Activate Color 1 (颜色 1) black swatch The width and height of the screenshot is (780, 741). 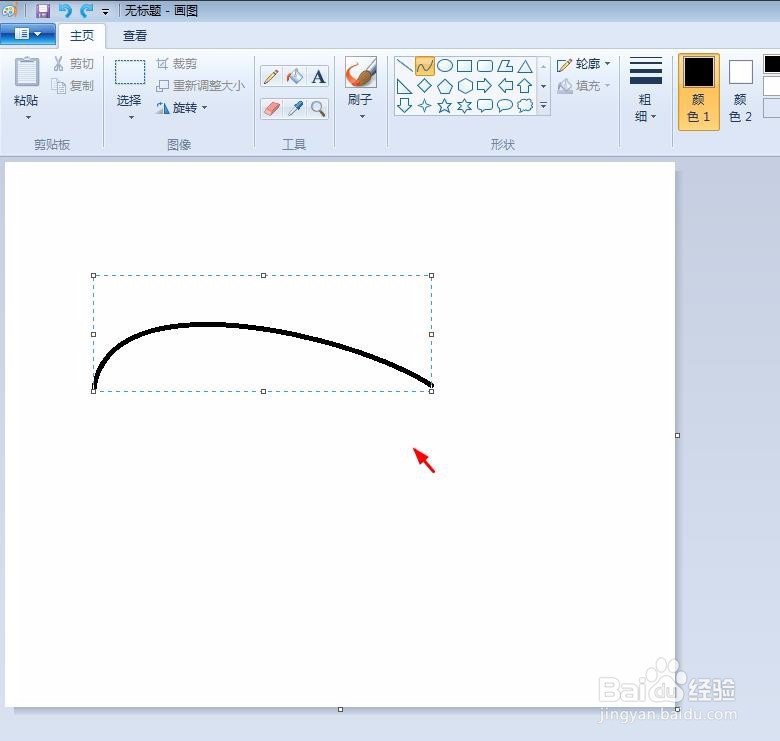[698, 92]
